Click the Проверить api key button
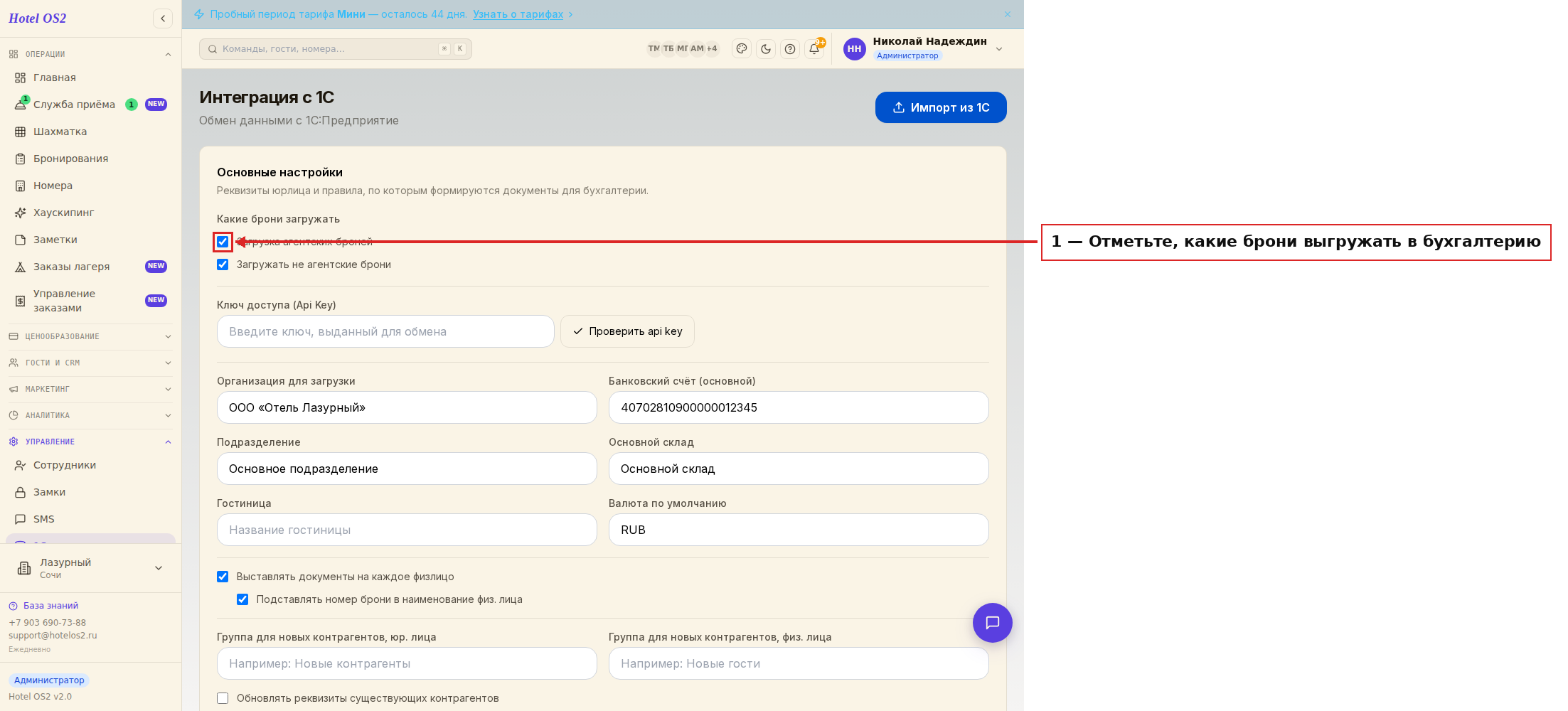Image resolution: width=1568 pixels, height=711 pixels. click(627, 331)
